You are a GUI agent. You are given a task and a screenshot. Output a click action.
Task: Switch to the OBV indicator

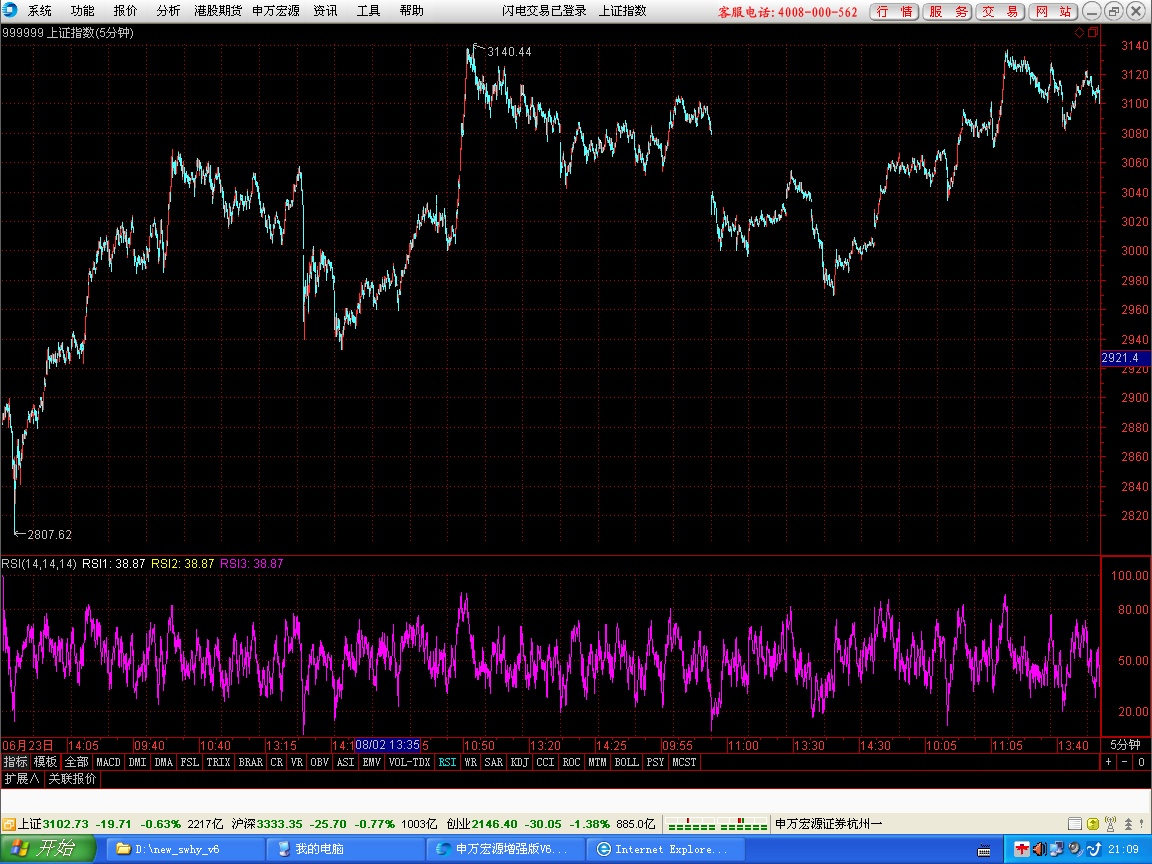tap(319, 762)
